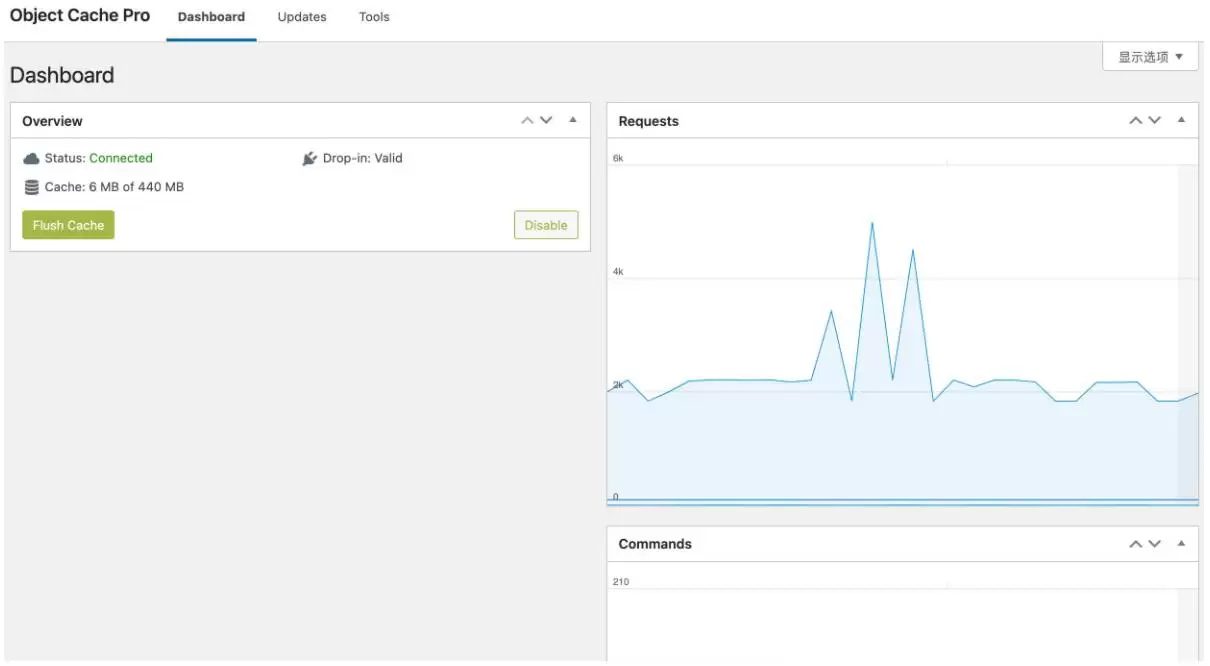1210x666 pixels.
Task: Move Requests panel down arrow
Action: (x=1154, y=120)
